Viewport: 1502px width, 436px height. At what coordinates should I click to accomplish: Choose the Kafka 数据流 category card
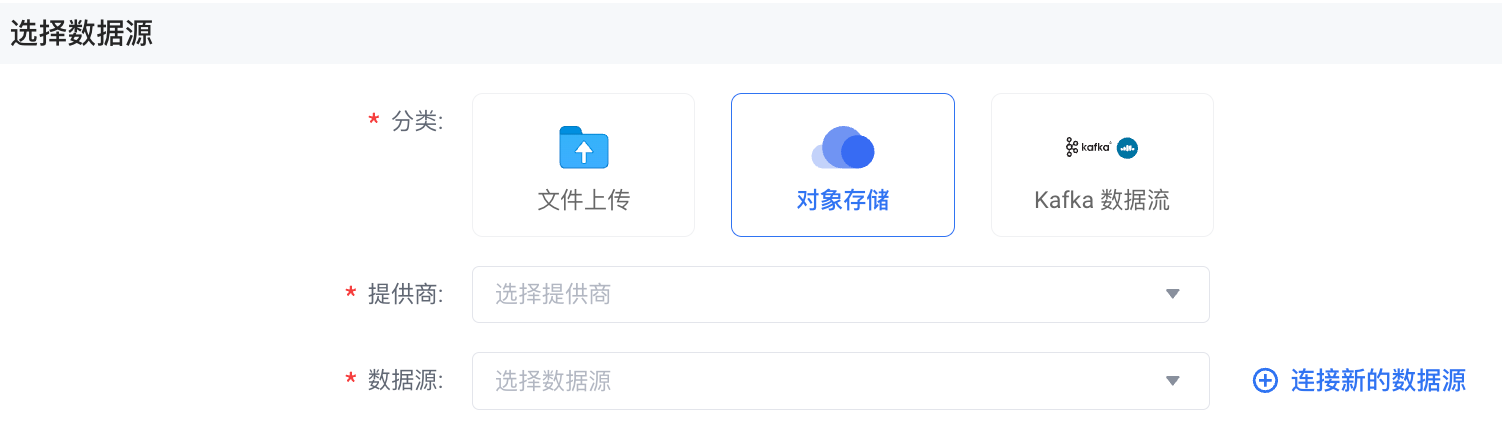(x=1102, y=165)
